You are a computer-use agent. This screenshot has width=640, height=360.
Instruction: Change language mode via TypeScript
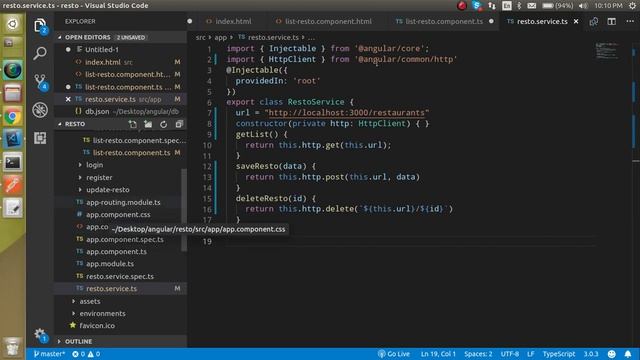(x=558, y=354)
